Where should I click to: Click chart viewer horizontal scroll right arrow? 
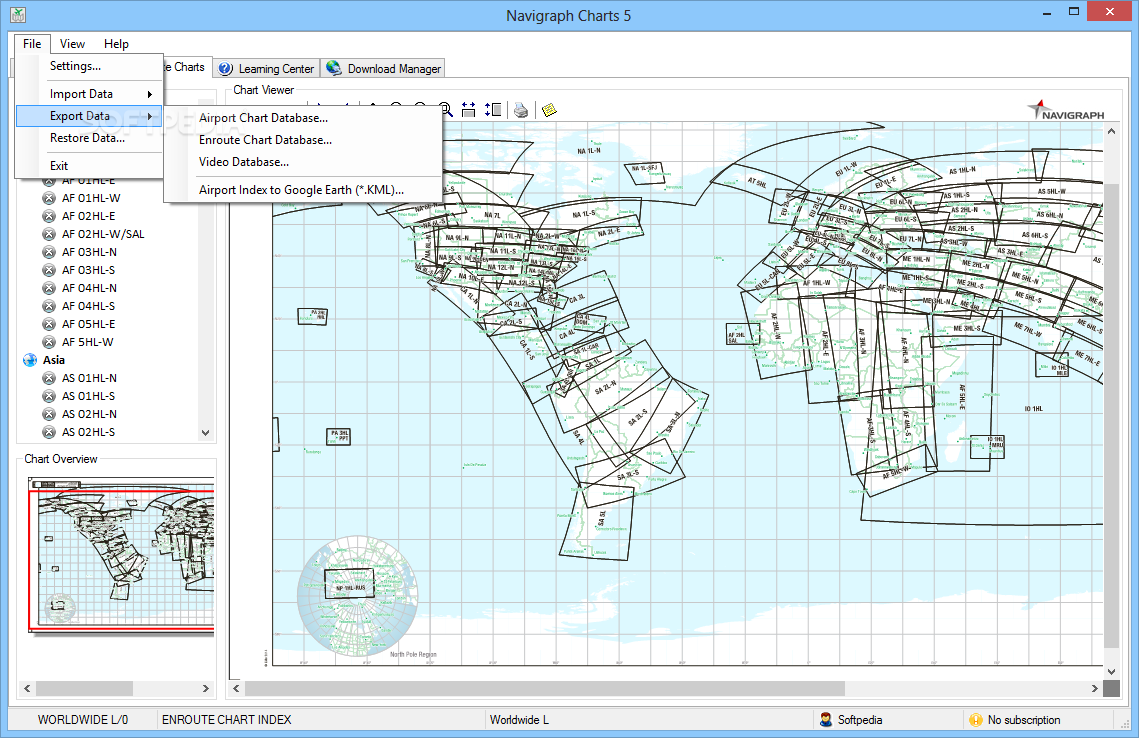point(1095,688)
